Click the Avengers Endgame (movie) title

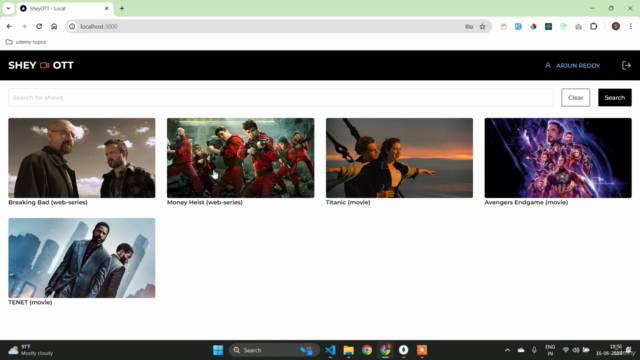(526, 202)
